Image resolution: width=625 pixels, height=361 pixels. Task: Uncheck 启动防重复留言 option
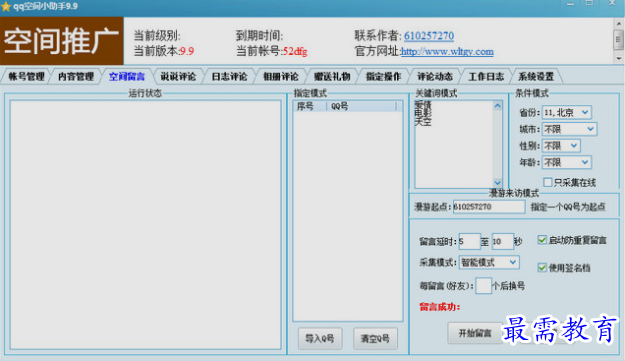tap(542, 240)
